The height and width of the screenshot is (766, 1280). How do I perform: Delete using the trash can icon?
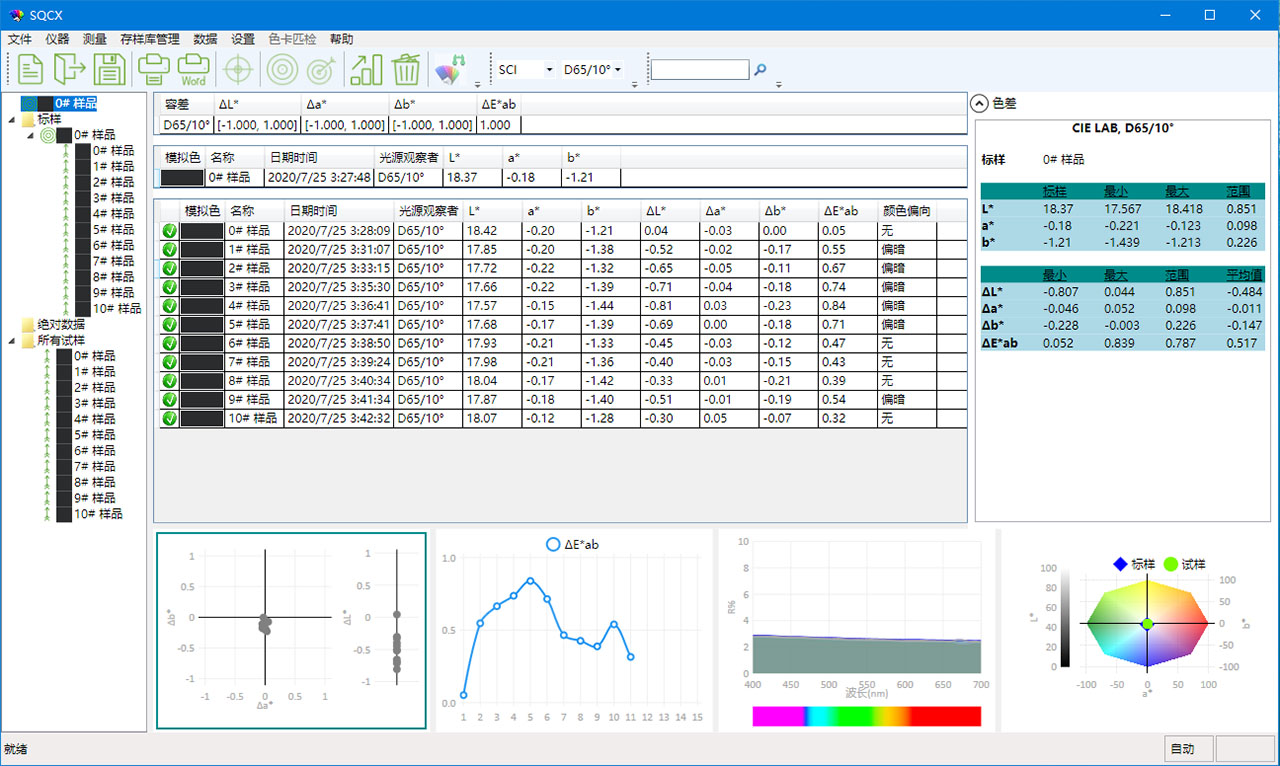click(x=406, y=70)
